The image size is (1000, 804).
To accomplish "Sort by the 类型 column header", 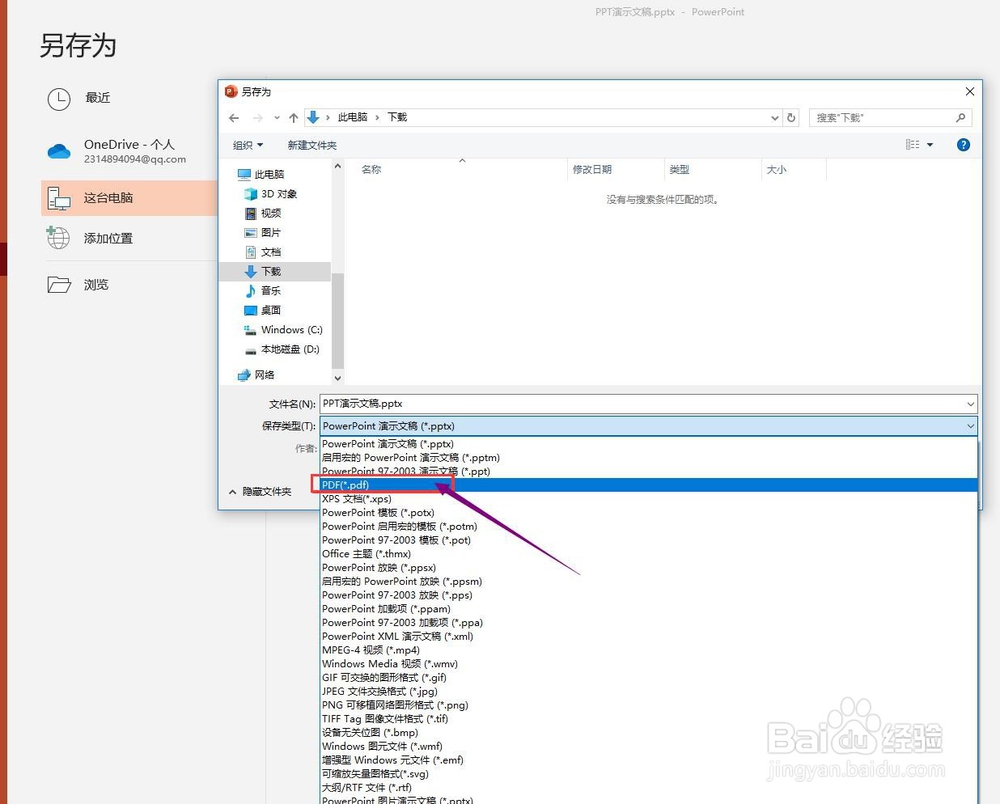I will (679, 170).
